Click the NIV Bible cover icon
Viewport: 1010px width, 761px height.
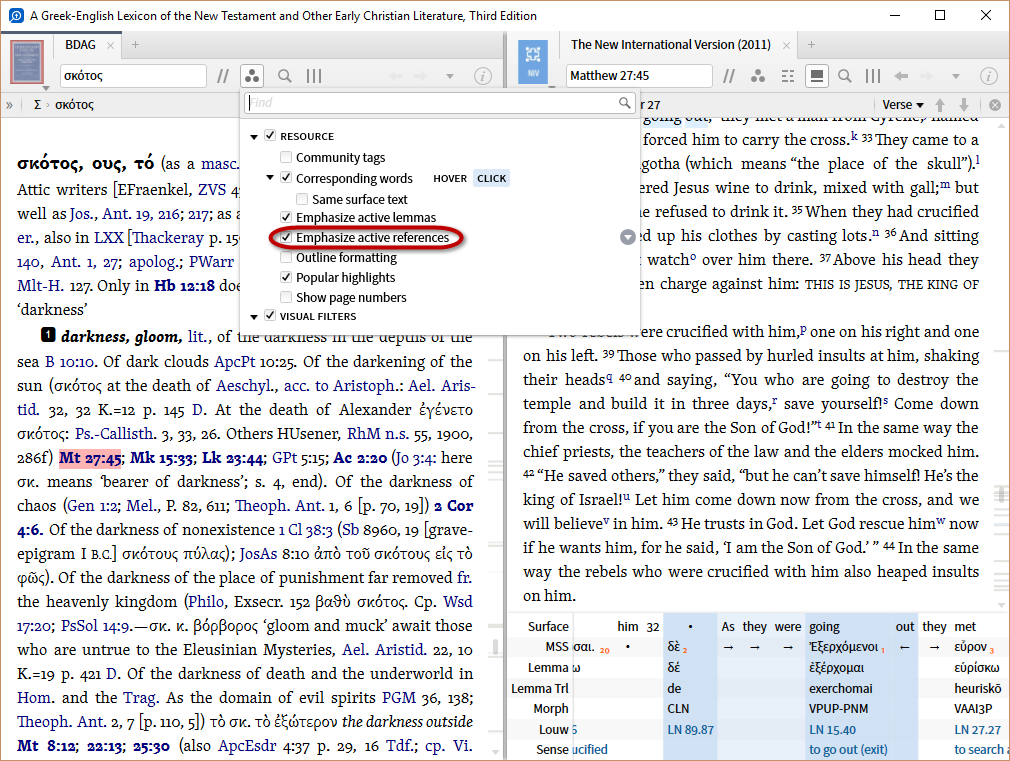pyautogui.click(x=533, y=62)
